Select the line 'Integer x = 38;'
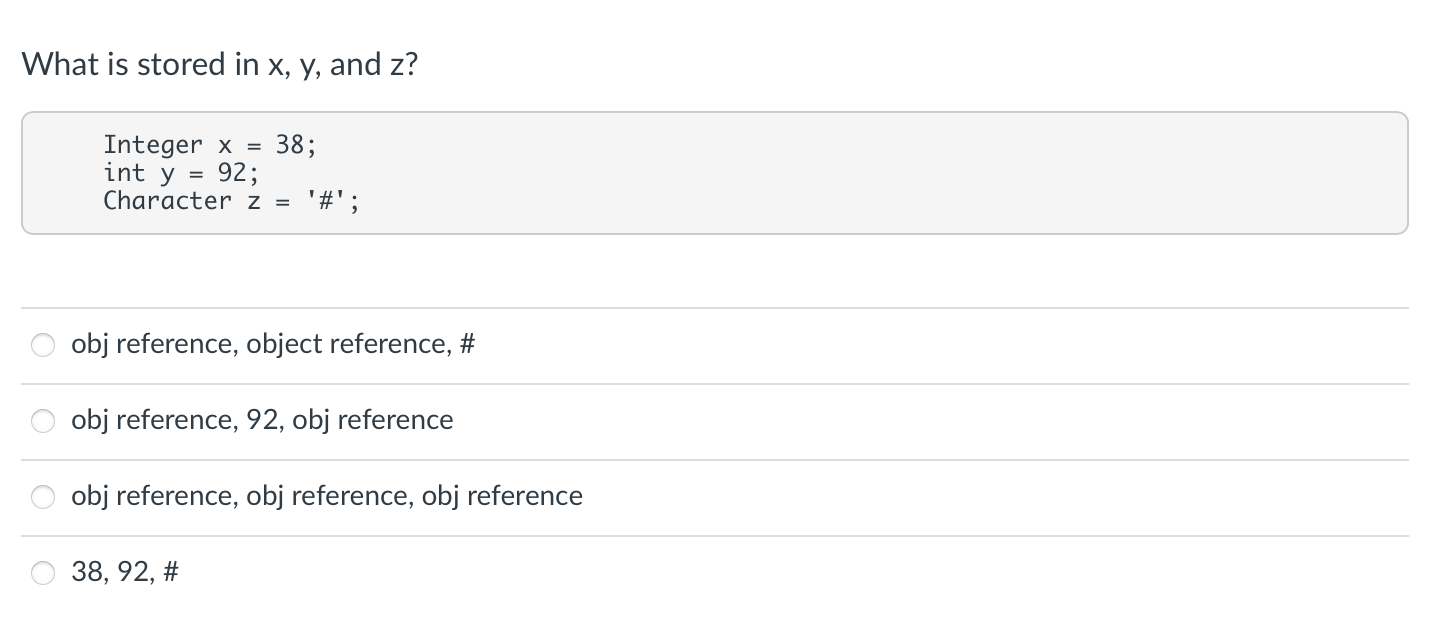The image size is (1430, 627). (x=209, y=145)
